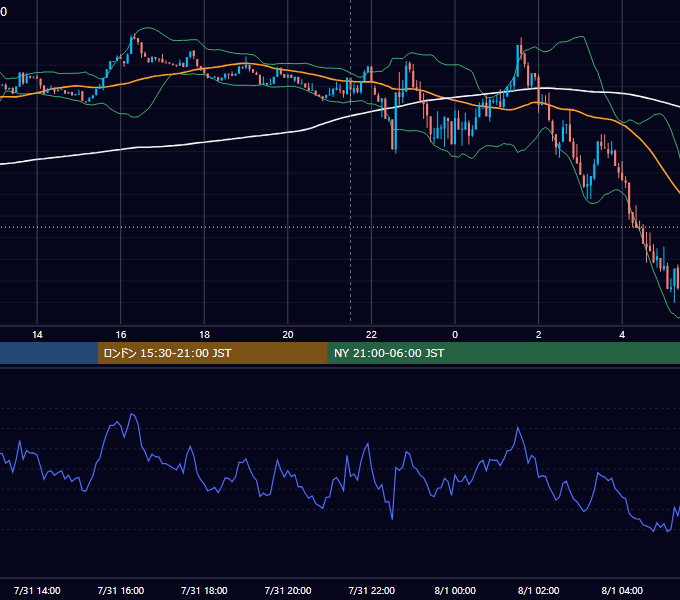Click the 8/1 00:00 time label

(x=455, y=590)
